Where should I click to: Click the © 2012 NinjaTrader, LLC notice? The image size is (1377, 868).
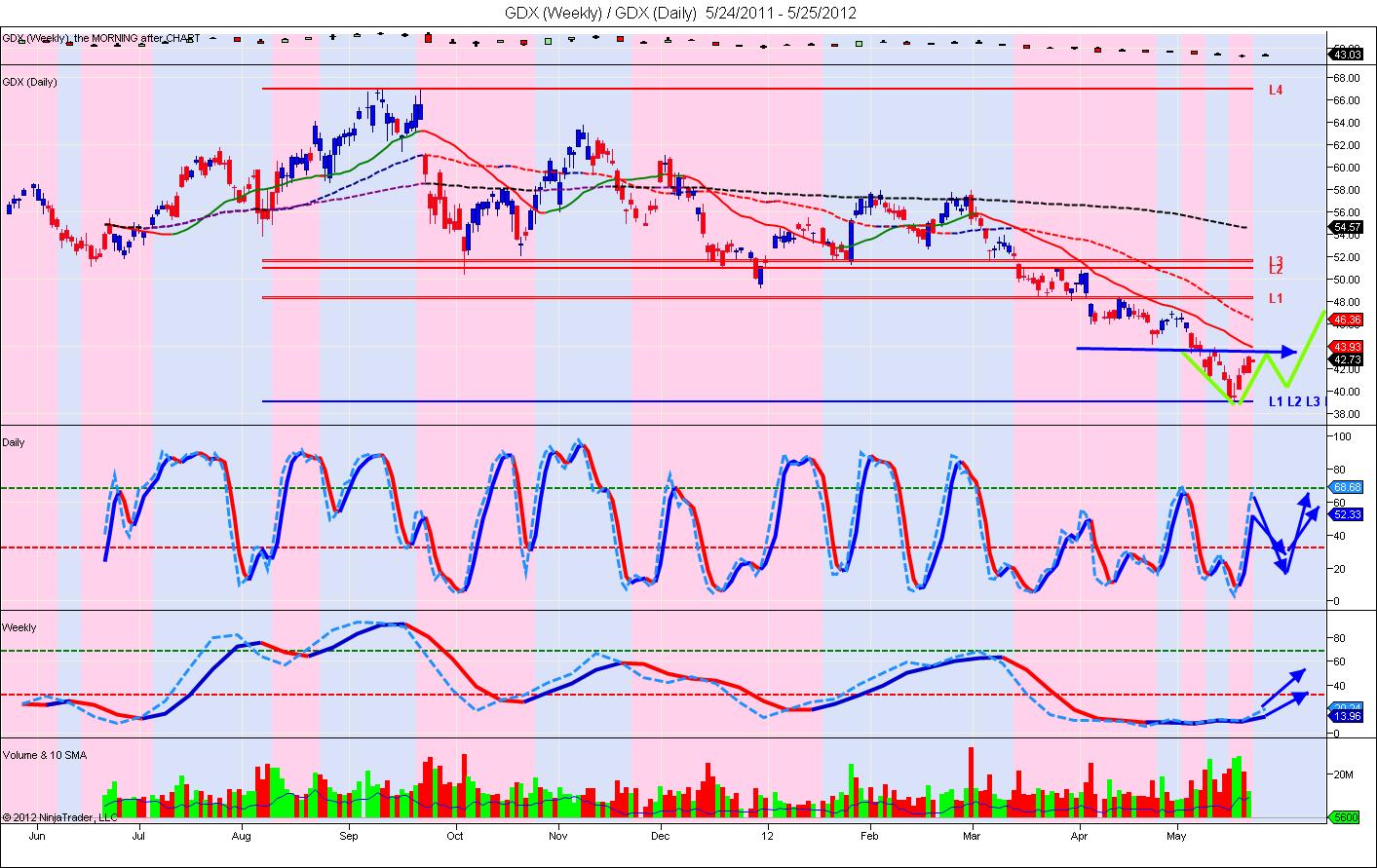click(x=59, y=817)
